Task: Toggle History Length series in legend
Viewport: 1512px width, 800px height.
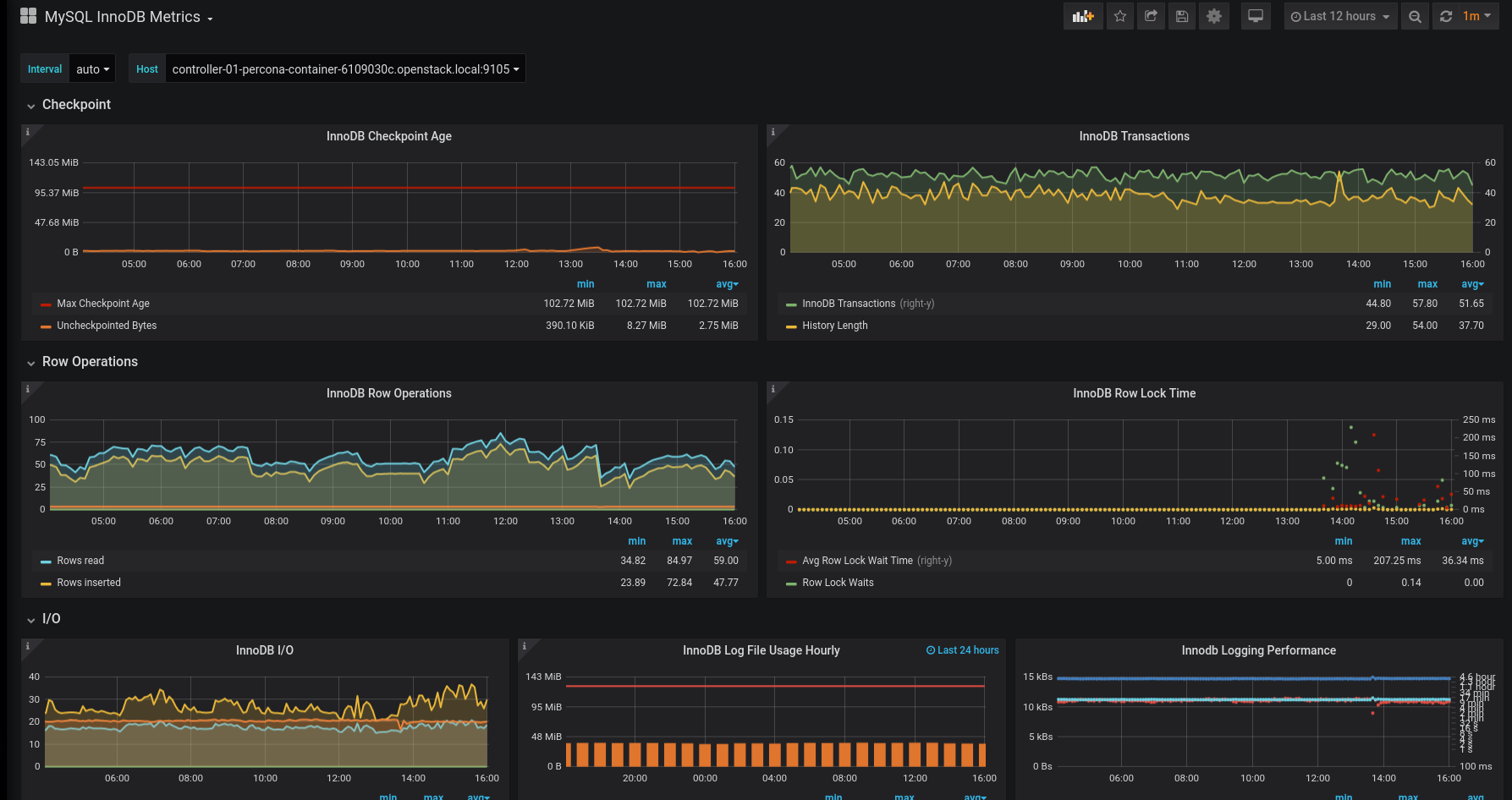Action: (x=834, y=326)
